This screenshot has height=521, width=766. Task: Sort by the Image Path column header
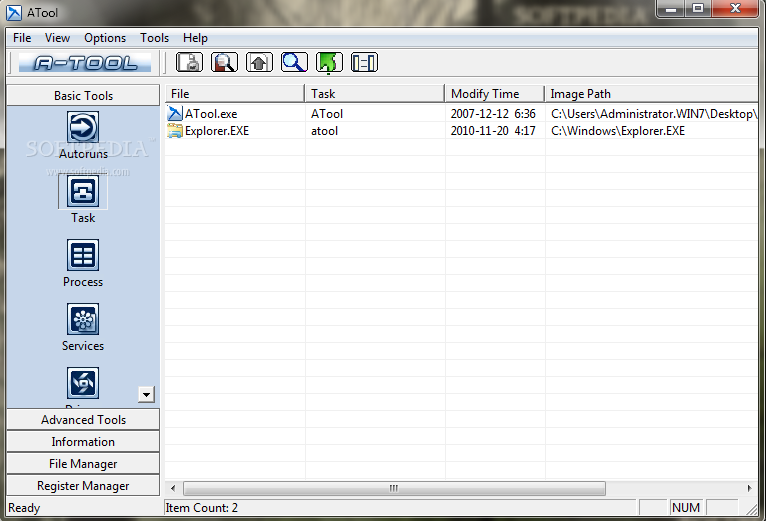[652, 94]
